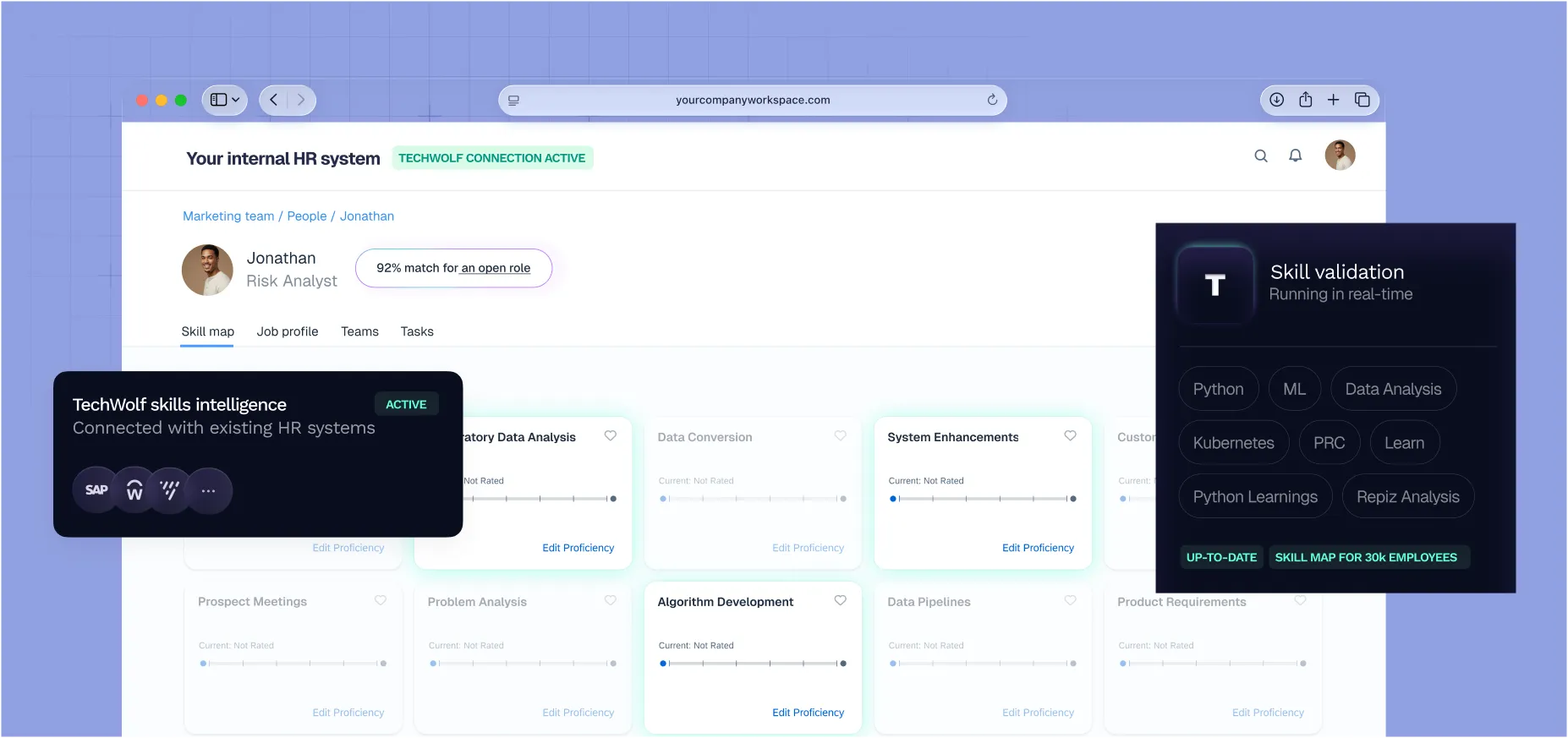Go back with the browser back arrow
The width and height of the screenshot is (1568, 738).
click(273, 100)
